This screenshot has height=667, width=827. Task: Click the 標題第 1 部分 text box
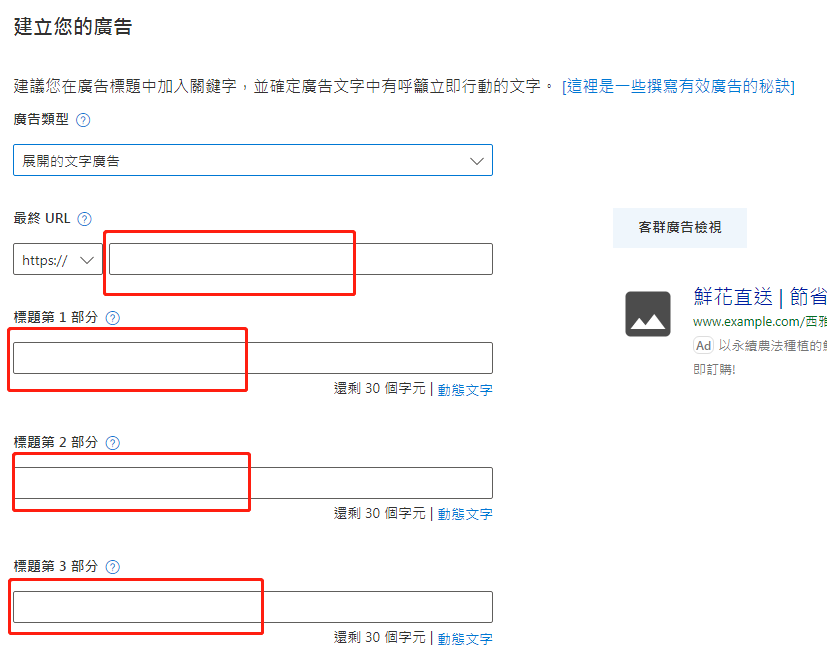tap(250, 357)
